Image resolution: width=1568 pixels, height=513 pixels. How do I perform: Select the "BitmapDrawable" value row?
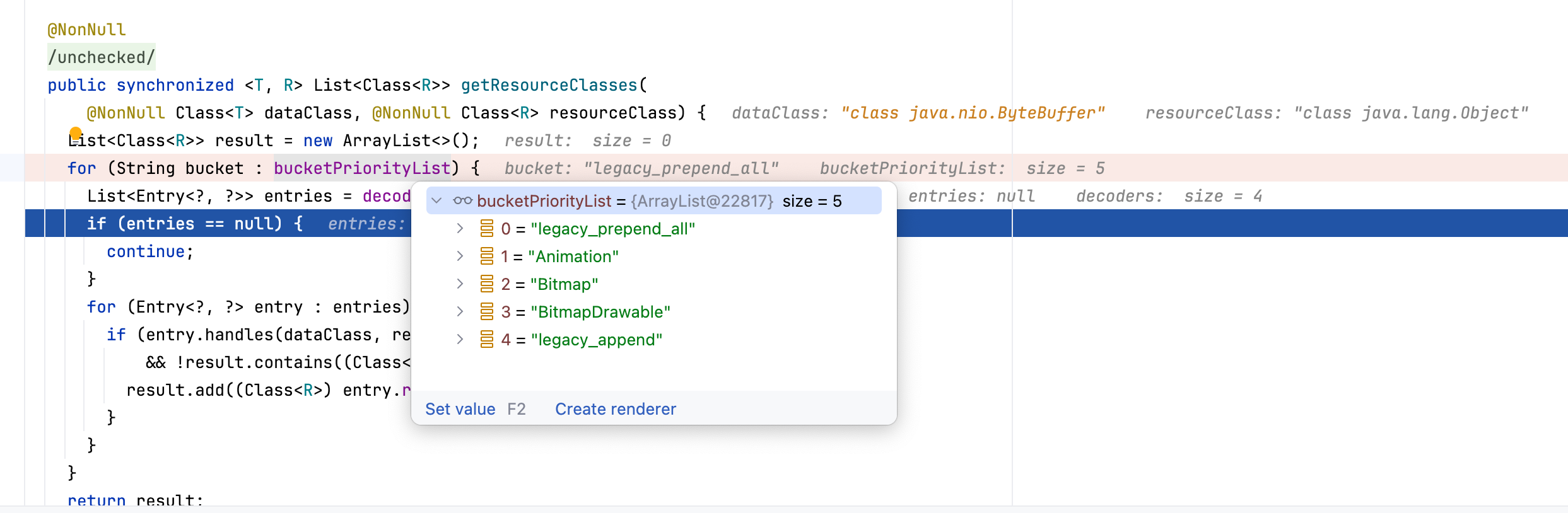[600, 312]
